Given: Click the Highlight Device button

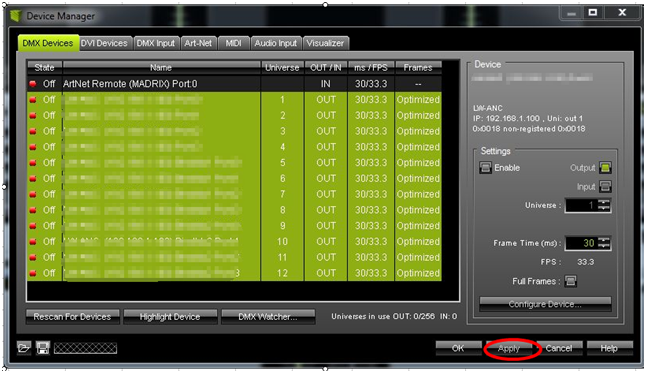Looking at the screenshot, I should coord(170,317).
